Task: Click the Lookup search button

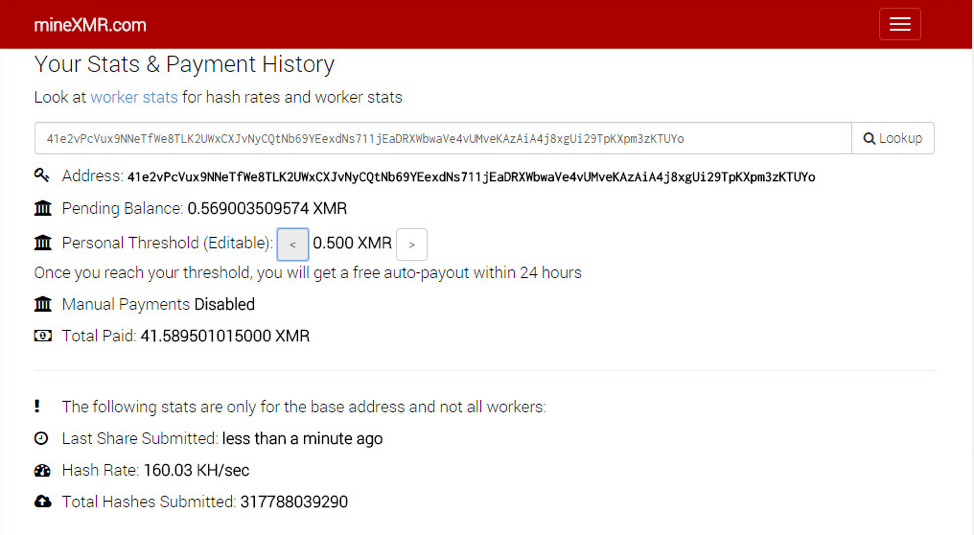Action: [893, 138]
